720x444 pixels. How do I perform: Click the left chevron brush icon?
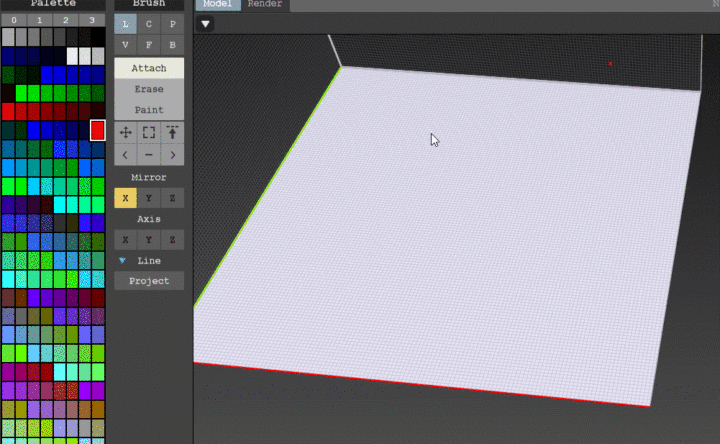125,155
